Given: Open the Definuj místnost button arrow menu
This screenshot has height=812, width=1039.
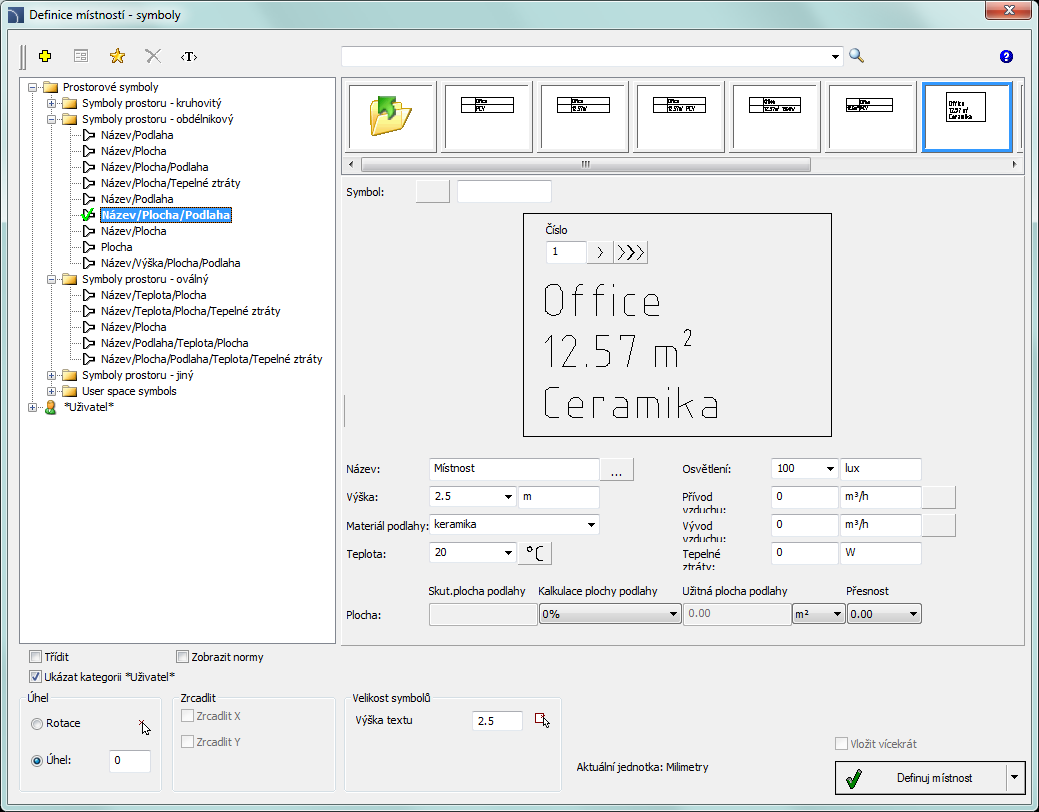Looking at the screenshot, I should [x=1014, y=777].
